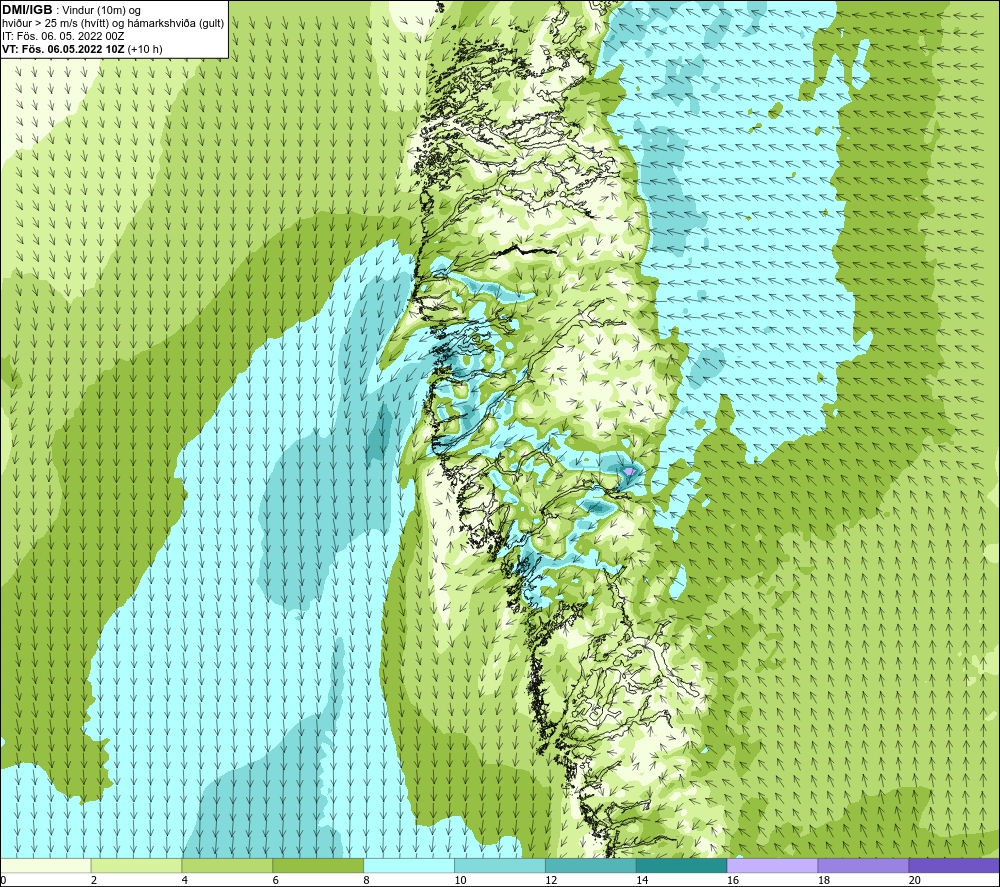This screenshot has height=887, width=1000.
Task: Click the legend scale label '14'
Action: tap(642, 880)
